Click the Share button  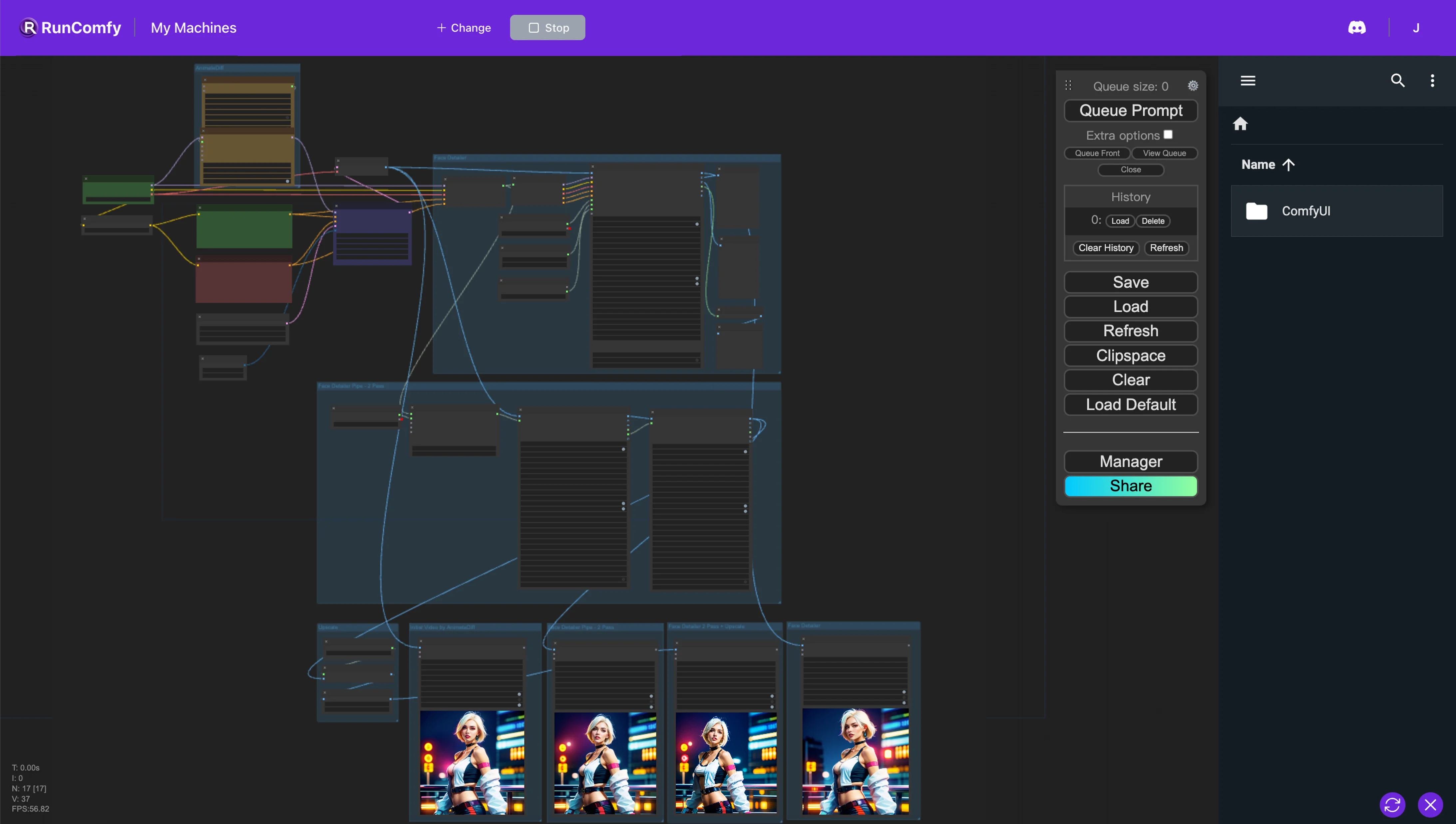tap(1131, 485)
